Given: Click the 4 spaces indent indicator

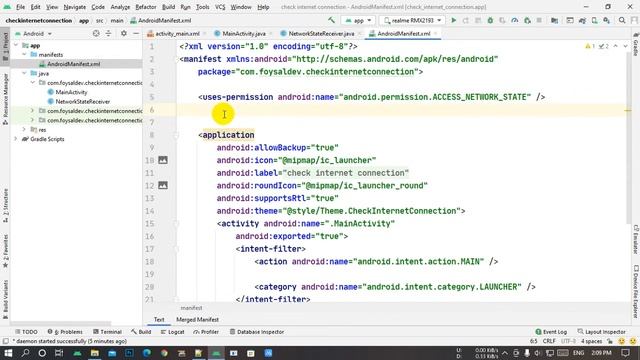Looking at the screenshot, I should click(591, 341).
